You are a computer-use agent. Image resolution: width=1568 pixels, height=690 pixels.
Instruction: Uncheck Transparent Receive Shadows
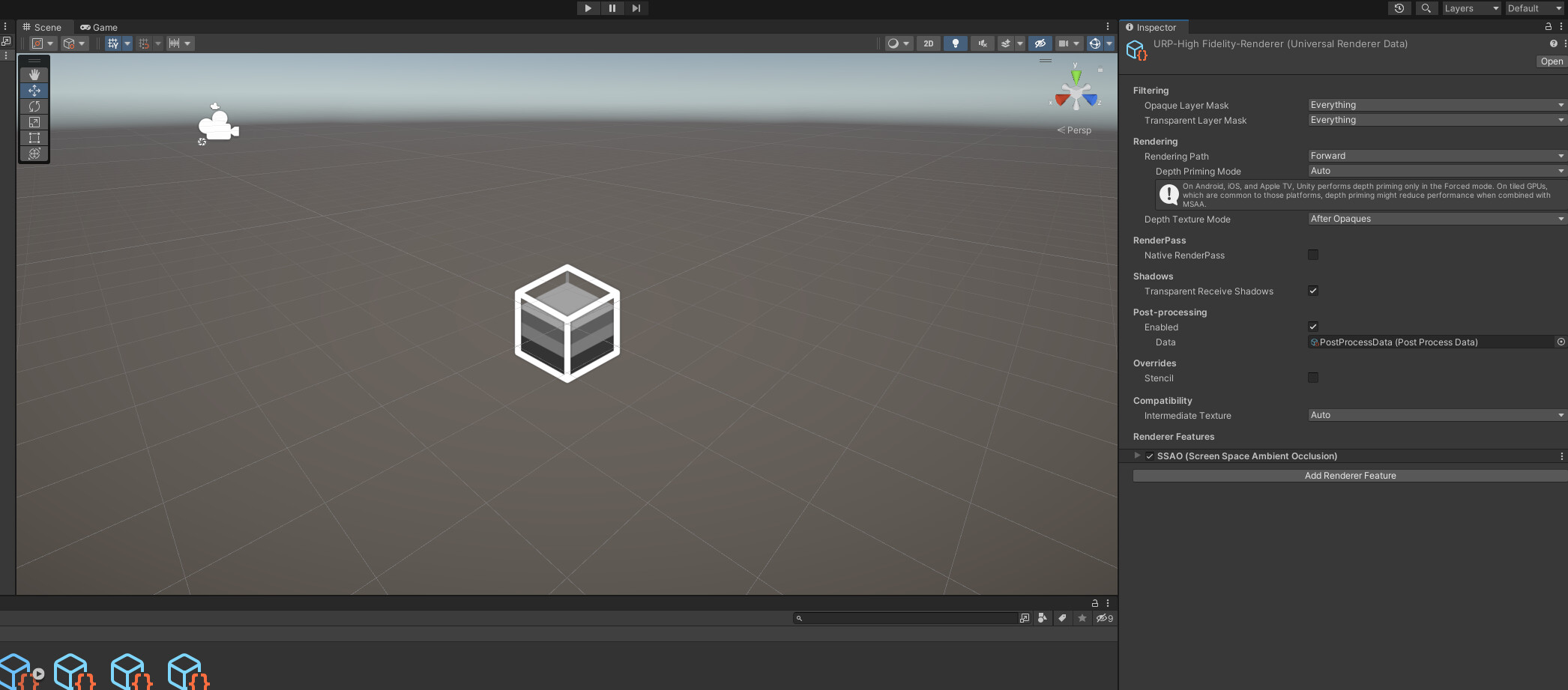[1312, 291]
